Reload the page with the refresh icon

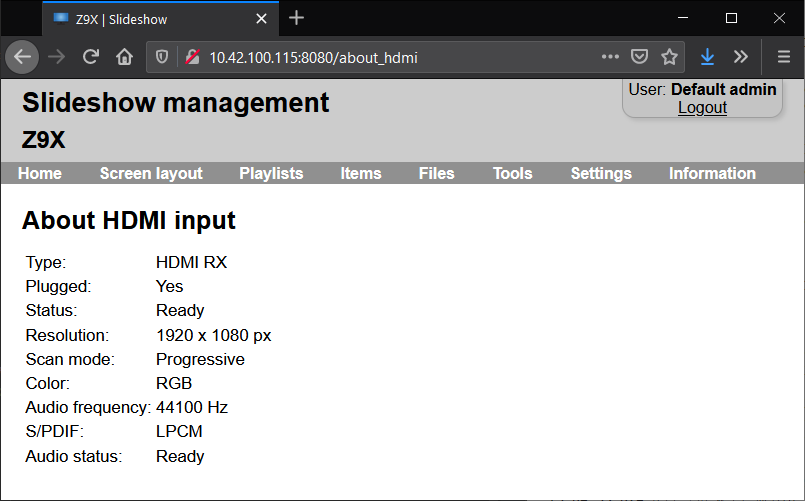pos(91,56)
